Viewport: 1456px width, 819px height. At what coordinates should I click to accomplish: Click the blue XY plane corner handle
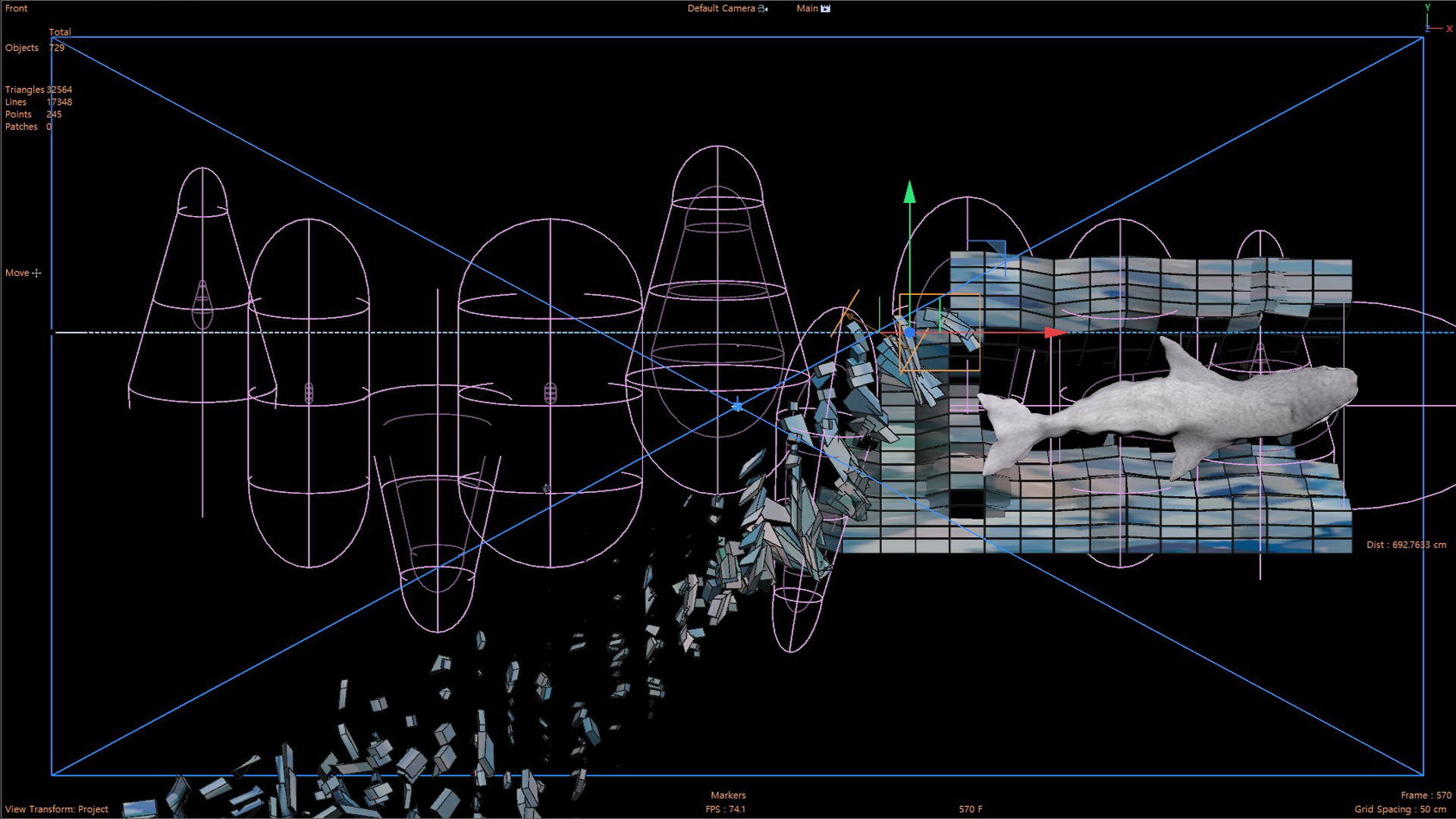(x=999, y=246)
